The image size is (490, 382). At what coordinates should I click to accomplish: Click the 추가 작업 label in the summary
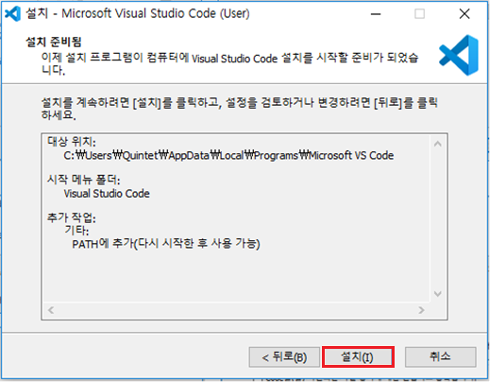tap(71, 218)
